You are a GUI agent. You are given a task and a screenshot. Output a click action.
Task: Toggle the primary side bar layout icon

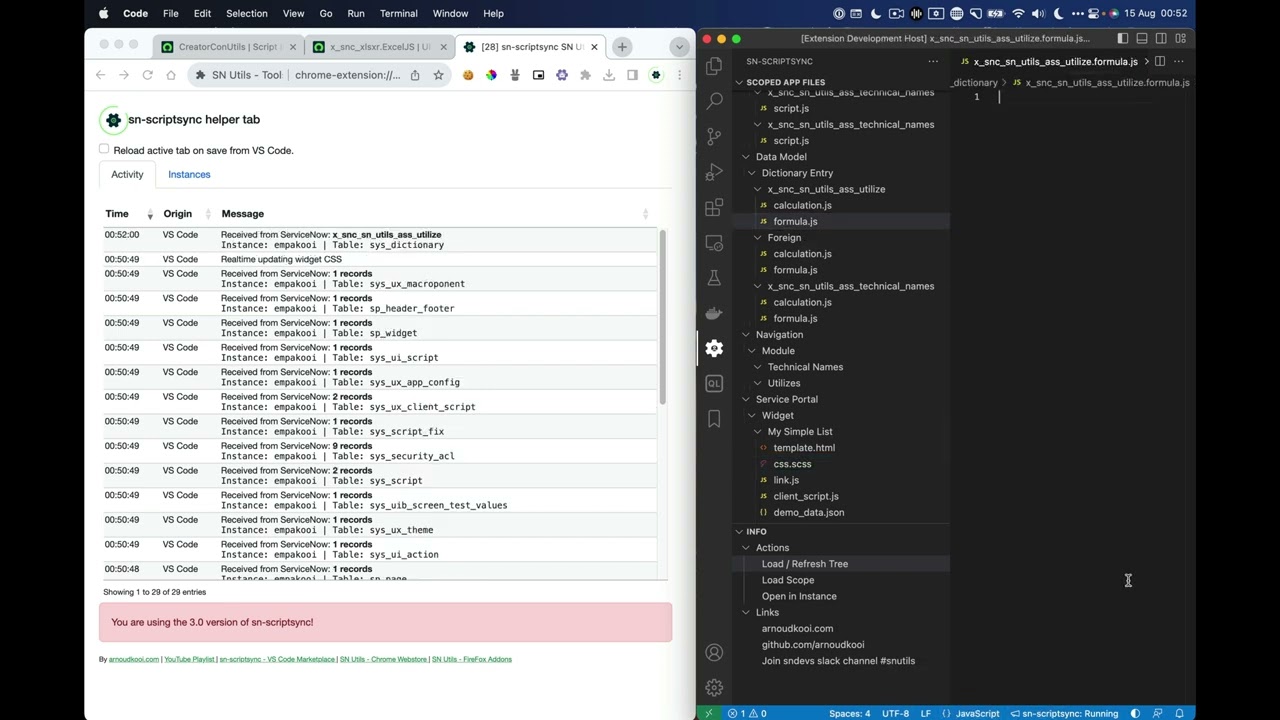(x=1123, y=38)
